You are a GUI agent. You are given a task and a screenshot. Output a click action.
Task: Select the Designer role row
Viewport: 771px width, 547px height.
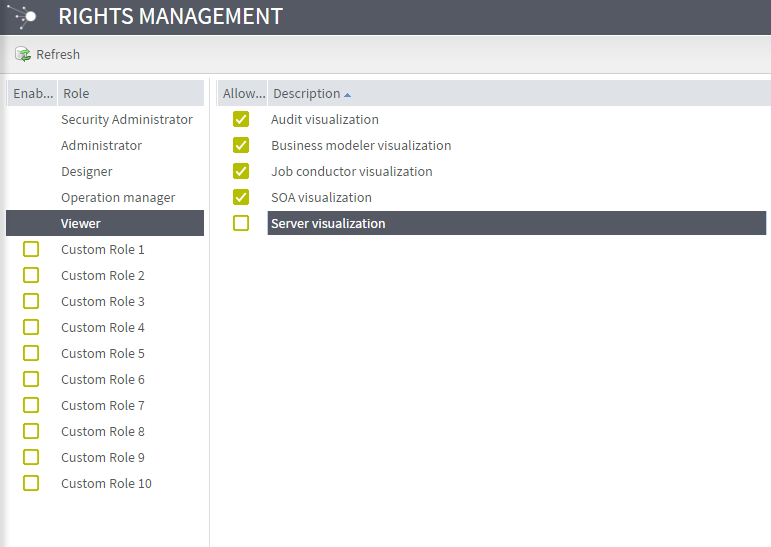tap(87, 171)
